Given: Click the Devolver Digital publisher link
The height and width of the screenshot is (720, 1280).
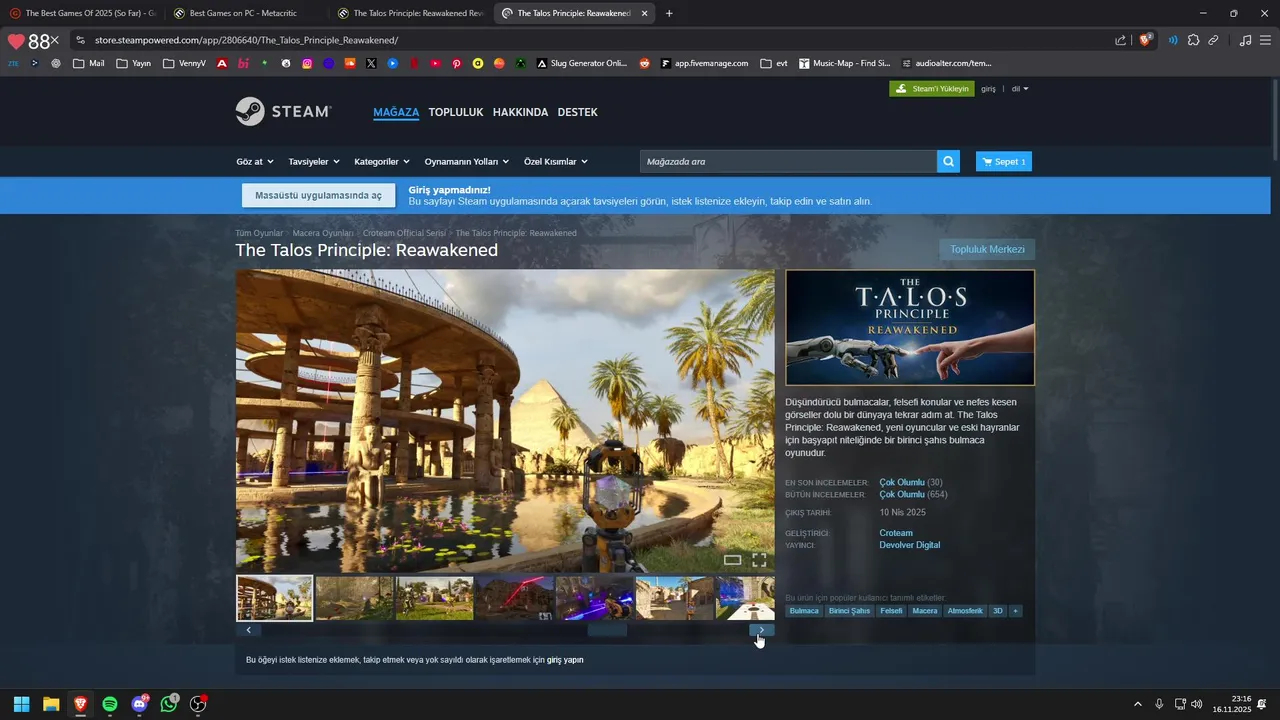Looking at the screenshot, I should [910, 545].
